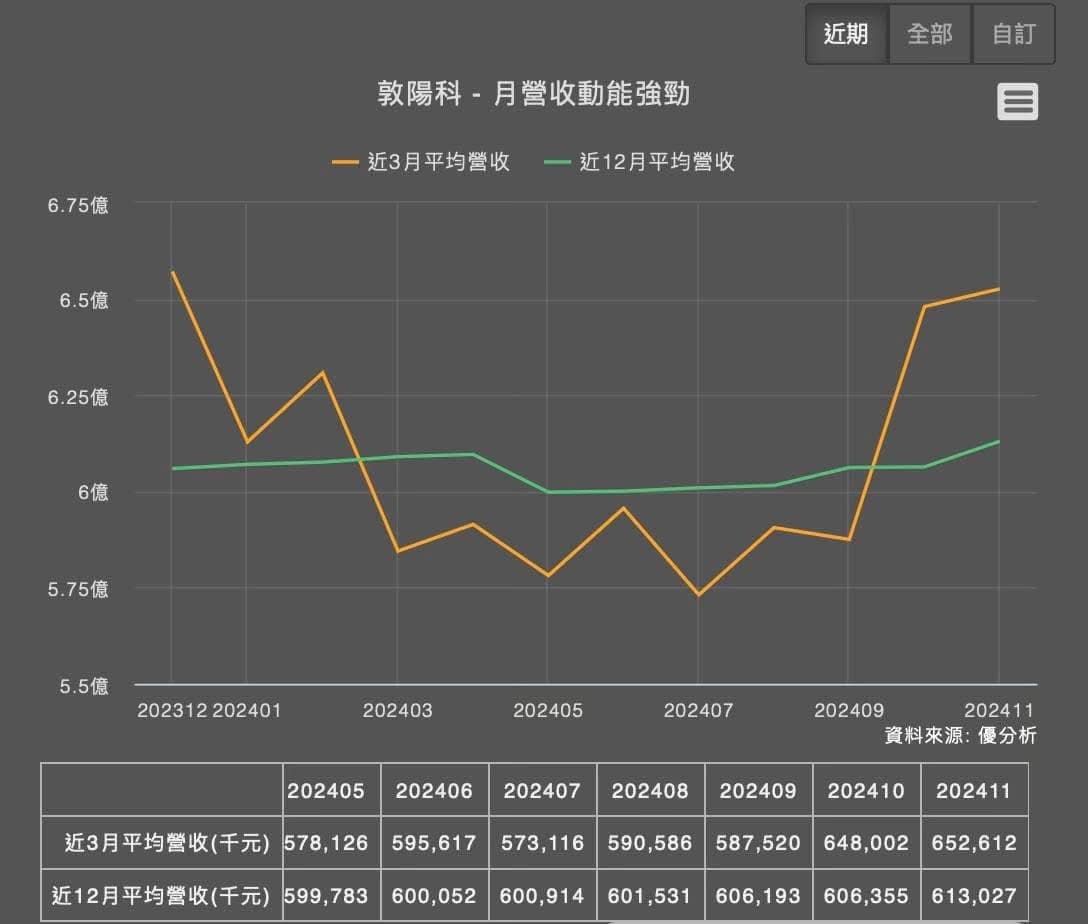Toggle the 近12月平均營收 legend series

640,162
